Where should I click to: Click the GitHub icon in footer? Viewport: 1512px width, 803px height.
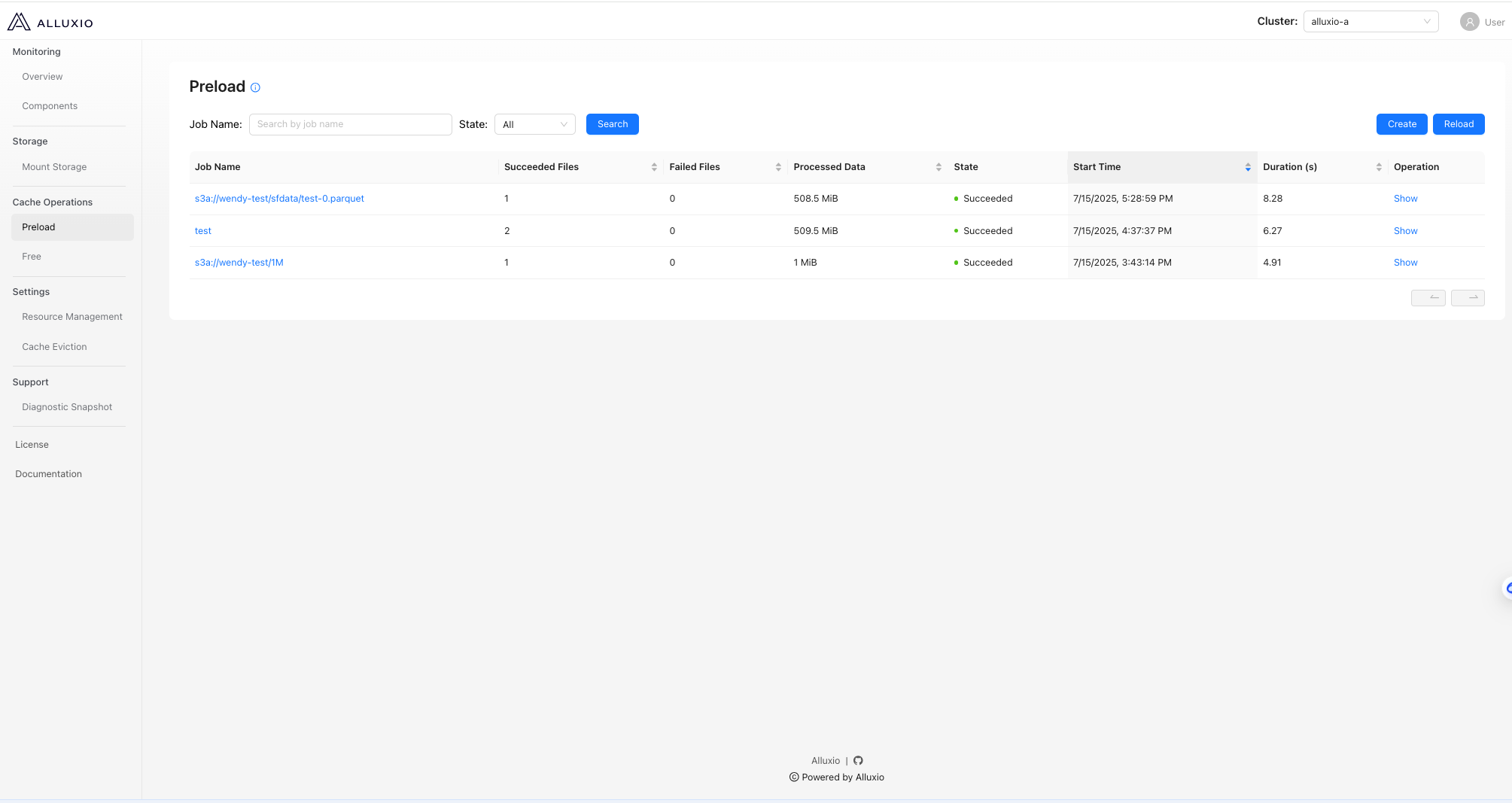[858, 761]
